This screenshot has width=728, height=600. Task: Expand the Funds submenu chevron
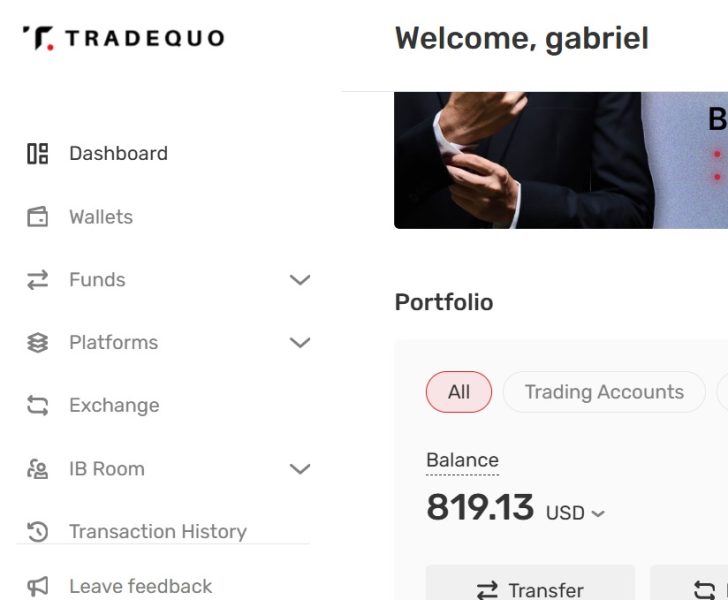pos(299,280)
